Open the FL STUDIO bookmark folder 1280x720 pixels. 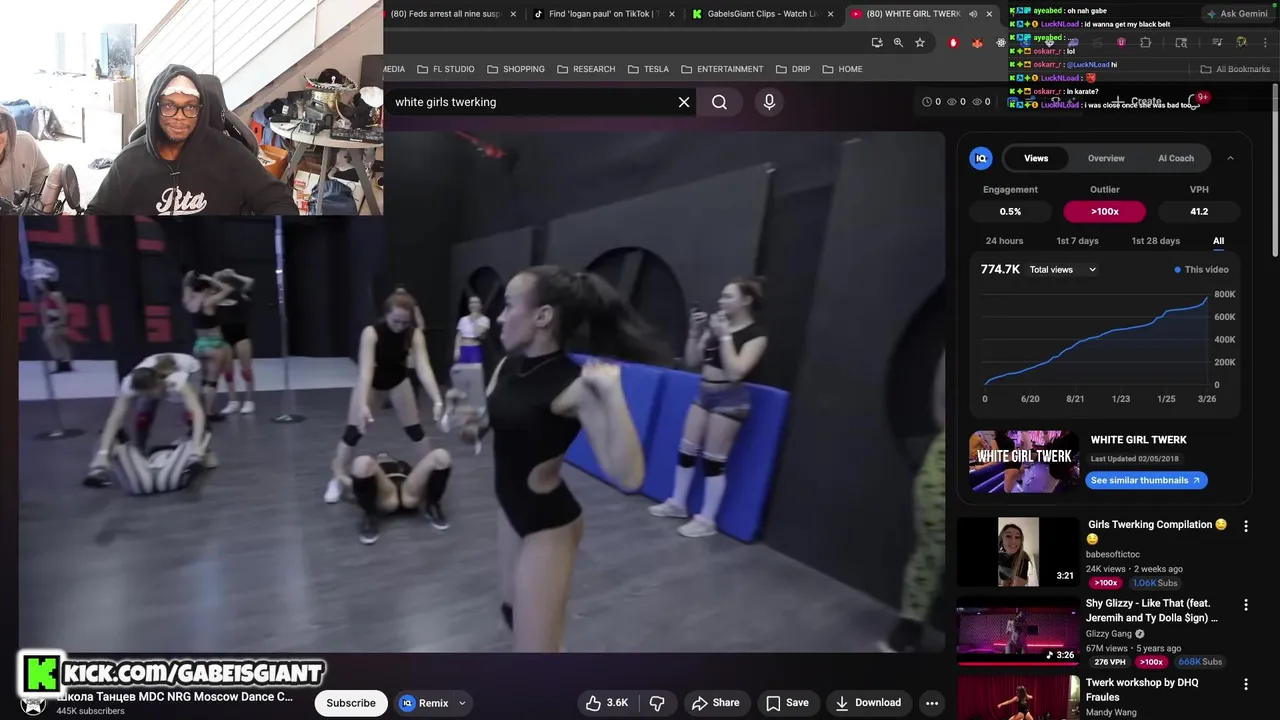(x=446, y=69)
